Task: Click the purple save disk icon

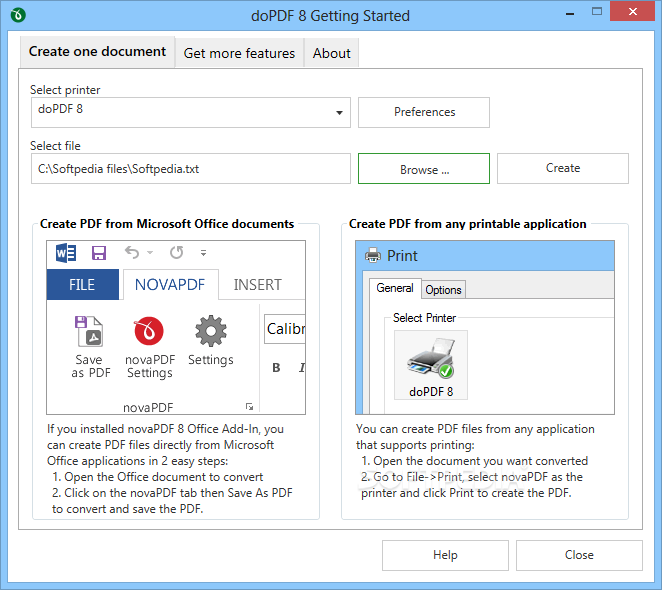Action: 99,253
